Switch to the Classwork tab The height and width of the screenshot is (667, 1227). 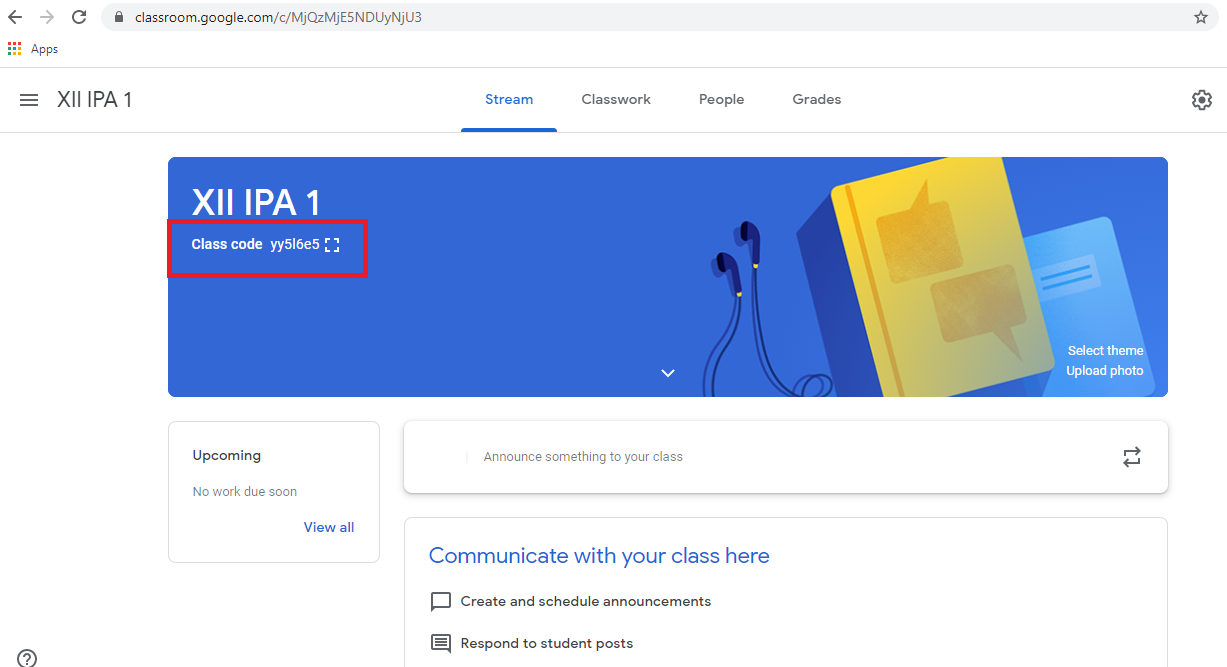[x=616, y=99]
